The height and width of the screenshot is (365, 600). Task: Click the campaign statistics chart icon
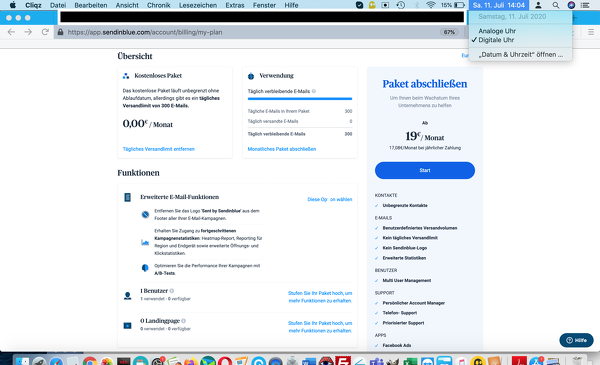tap(145, 242)
